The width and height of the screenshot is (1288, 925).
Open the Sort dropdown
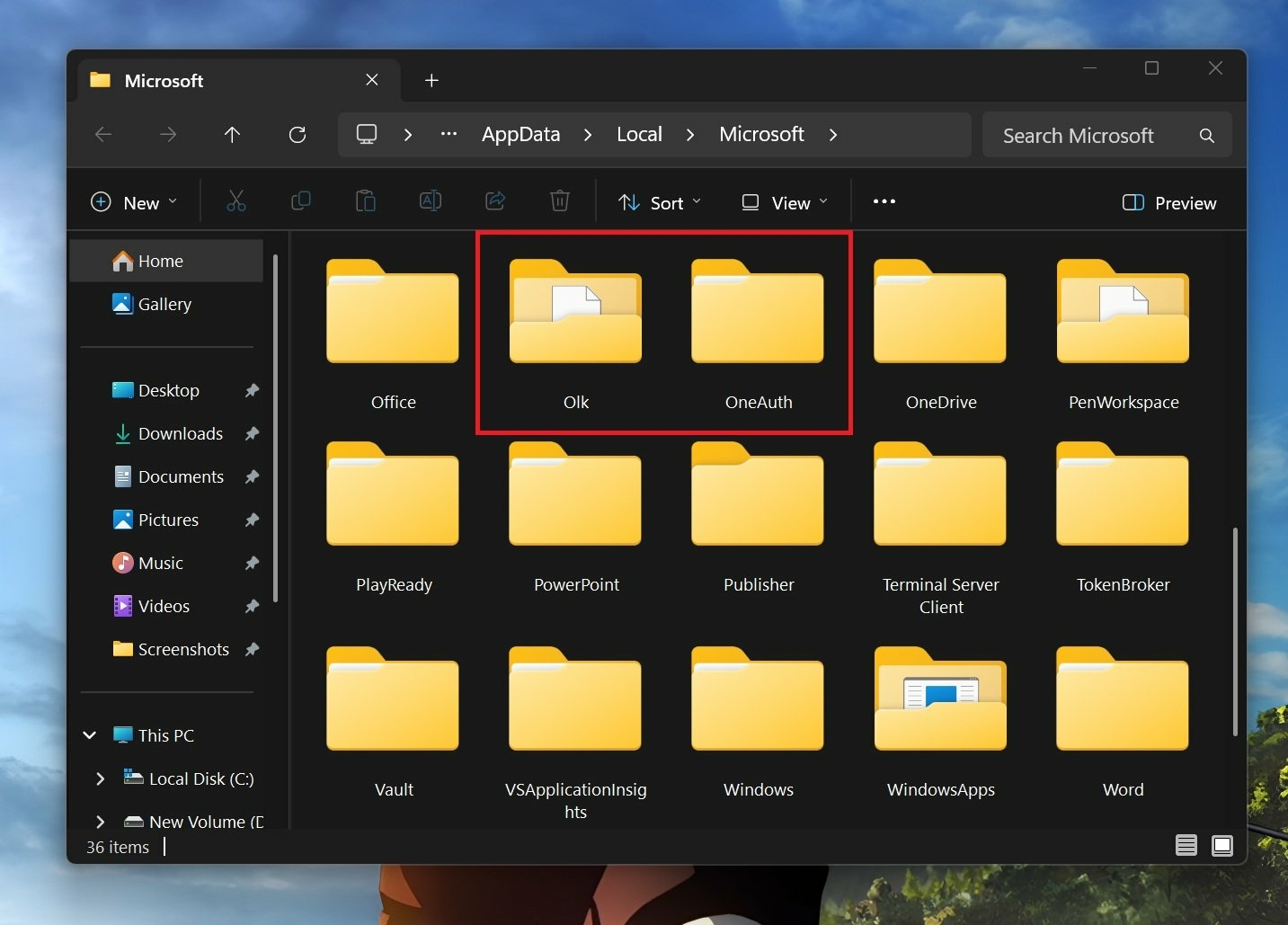660,201
